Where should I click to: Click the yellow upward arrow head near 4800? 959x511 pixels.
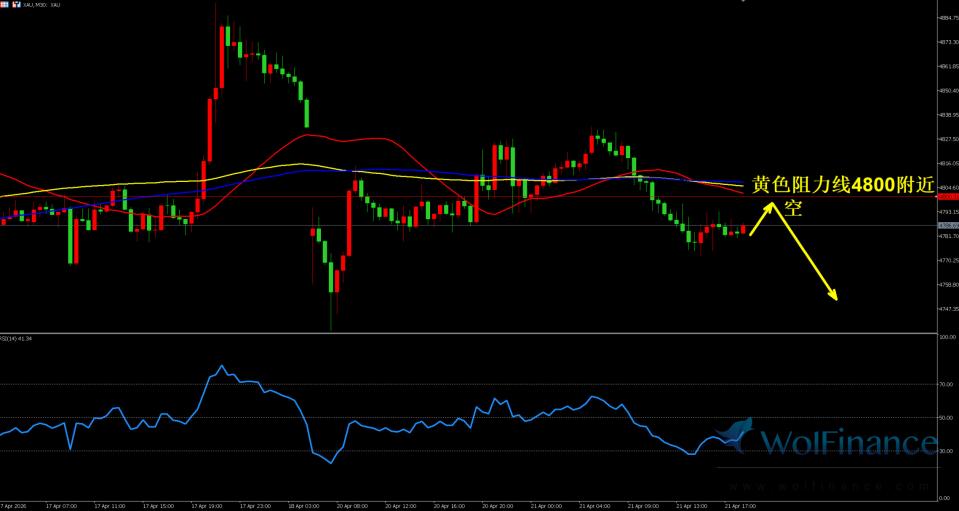pyautogui.click(x=771, y=207)
